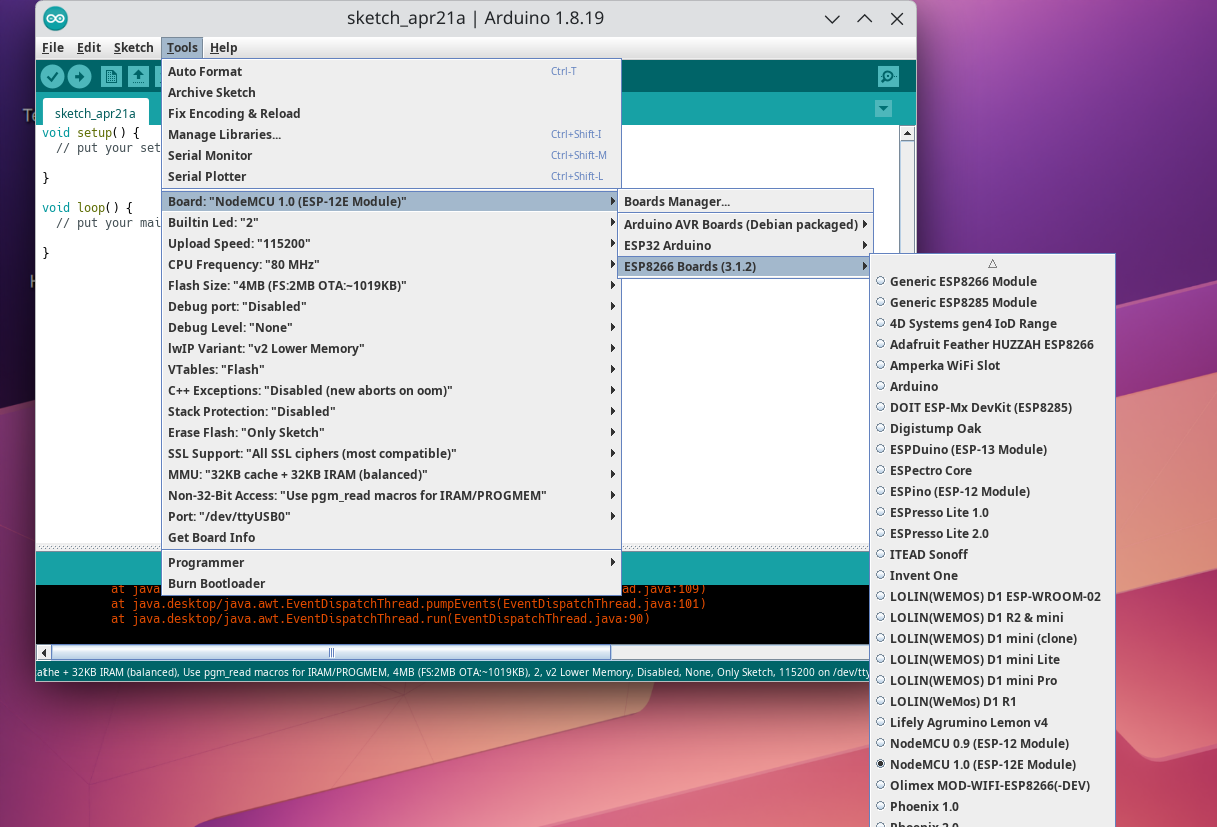Choose Olimex MOD-WIFI-ESP8266(-DEV) board
This screenshot has height=827, width=1217.
point(992,785)
